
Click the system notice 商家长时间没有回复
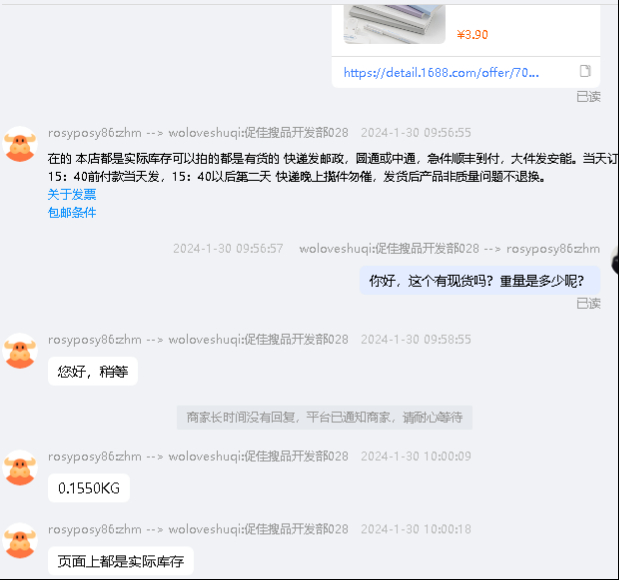(x=325, y=417)
